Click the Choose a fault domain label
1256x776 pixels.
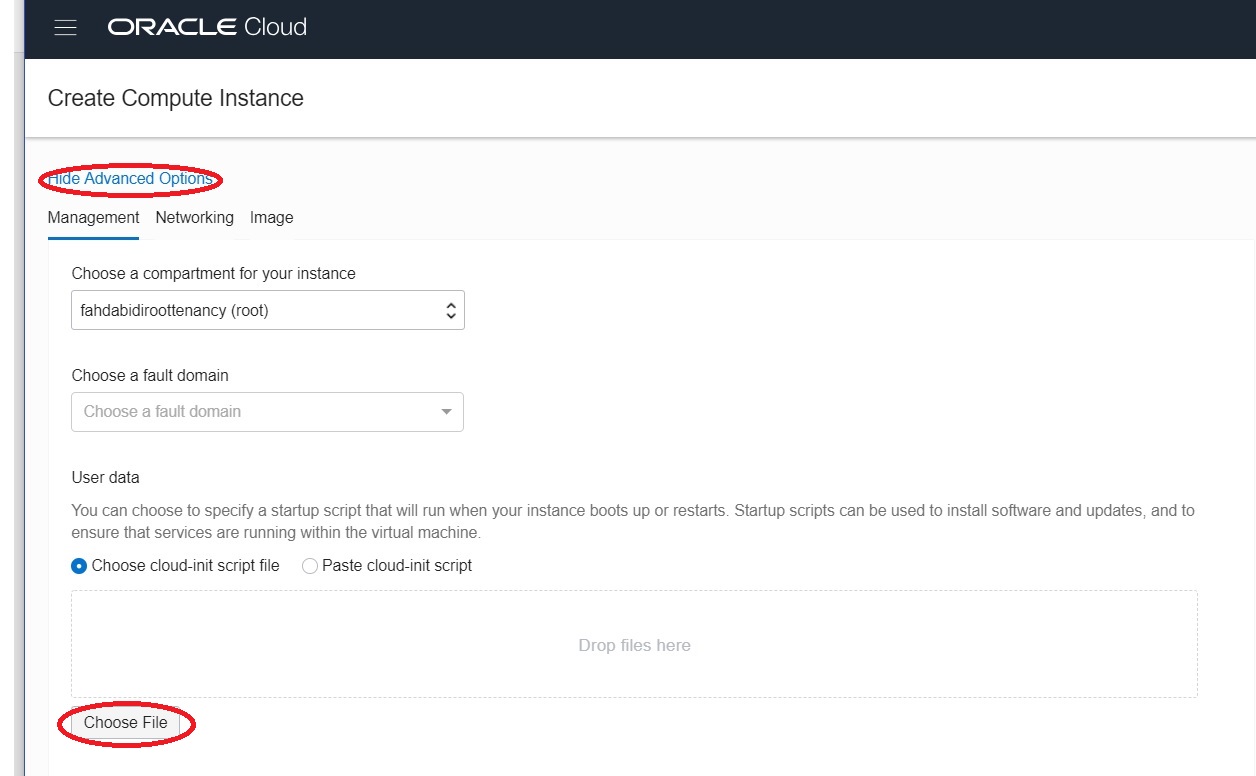(x=150, y=376)
